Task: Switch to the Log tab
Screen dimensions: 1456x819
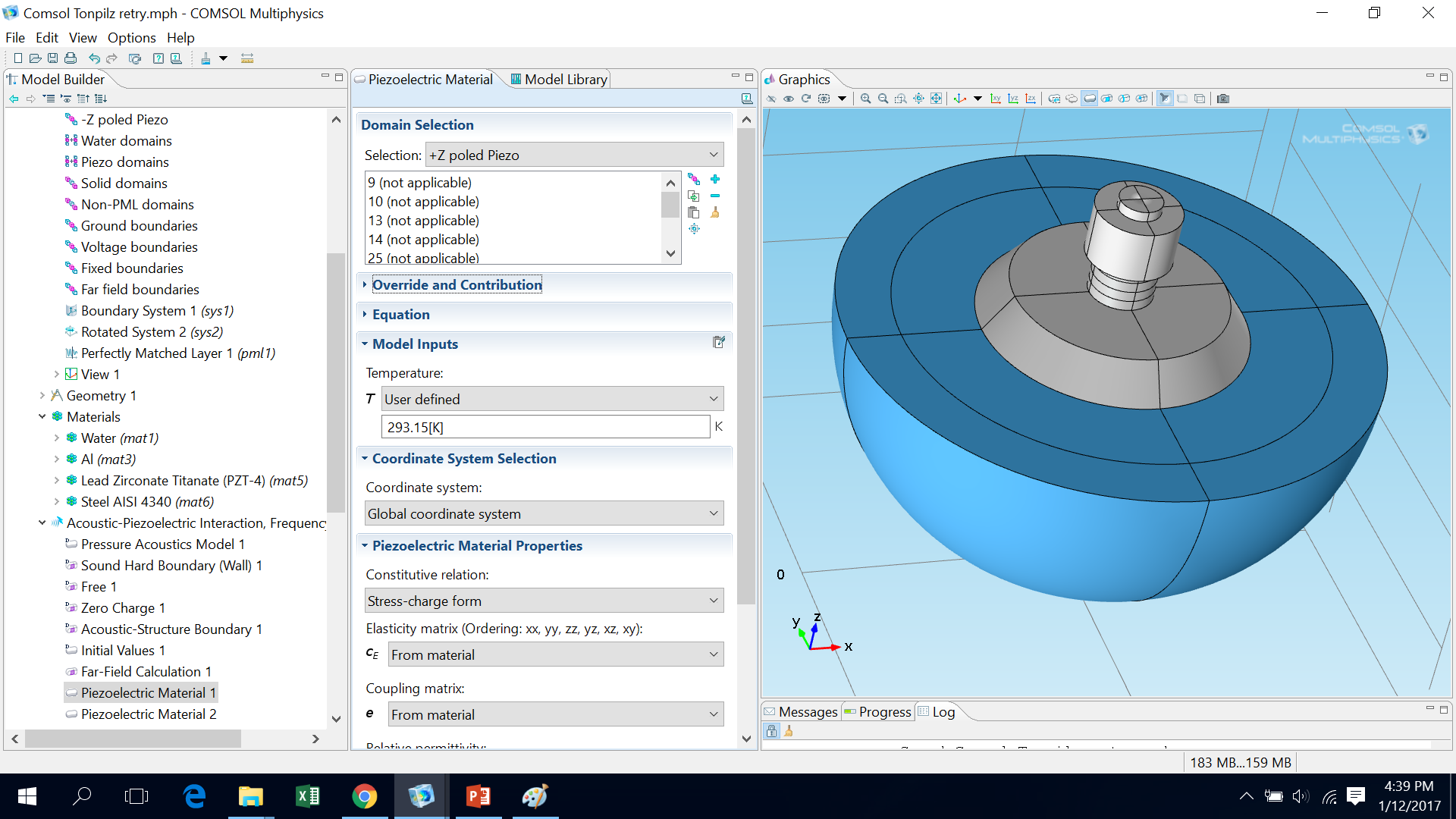Action: coord(936,711)
